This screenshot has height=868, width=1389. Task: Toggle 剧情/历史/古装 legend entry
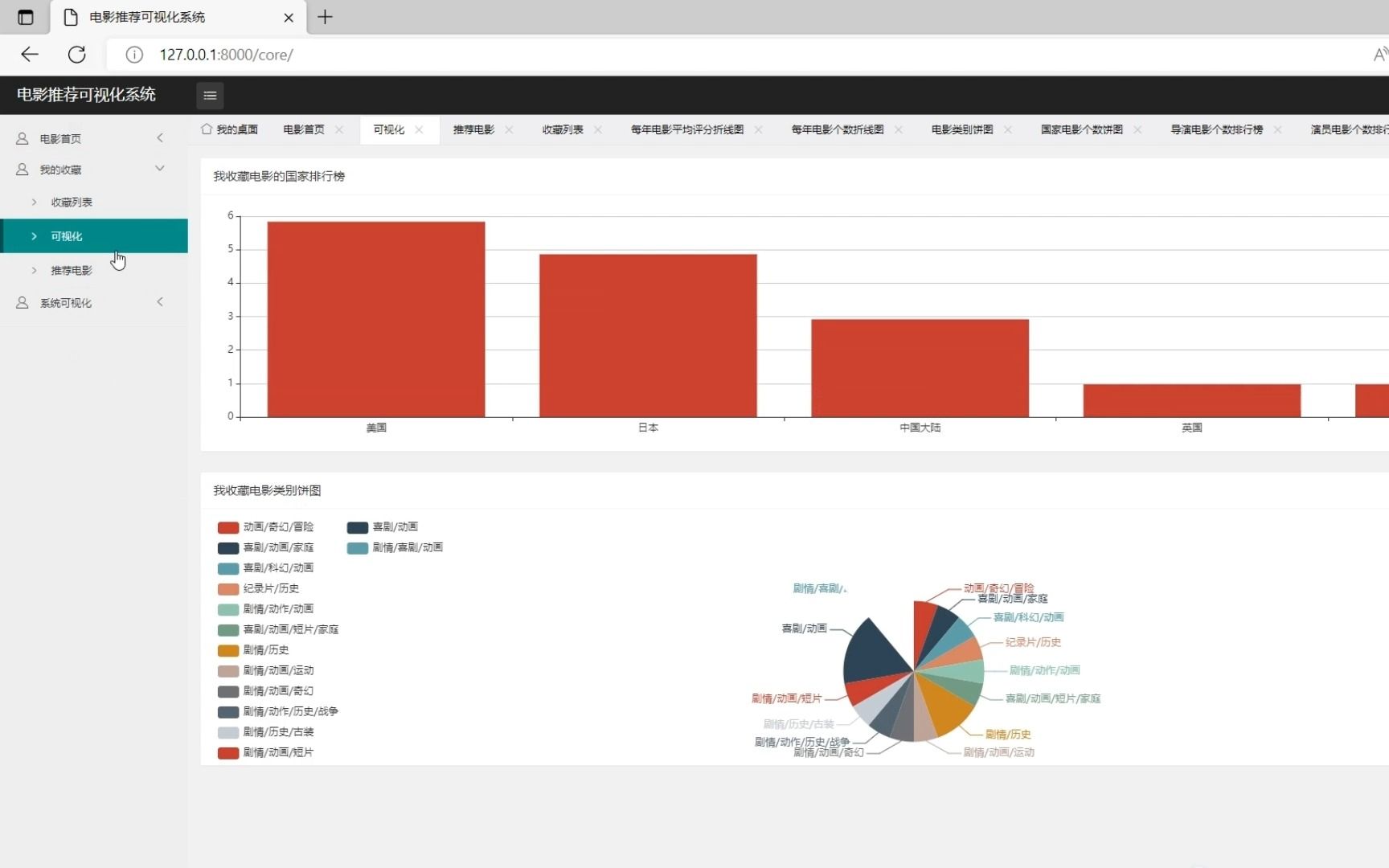266,732
